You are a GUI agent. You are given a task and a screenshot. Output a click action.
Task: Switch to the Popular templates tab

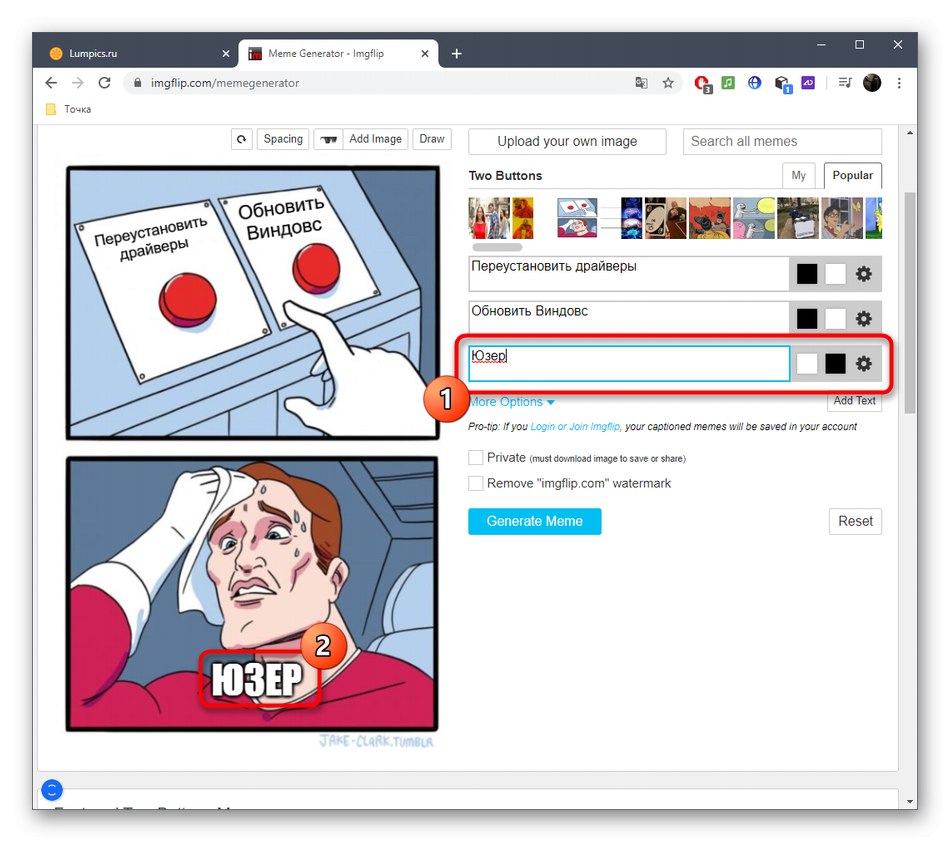[x=852, y=176]
